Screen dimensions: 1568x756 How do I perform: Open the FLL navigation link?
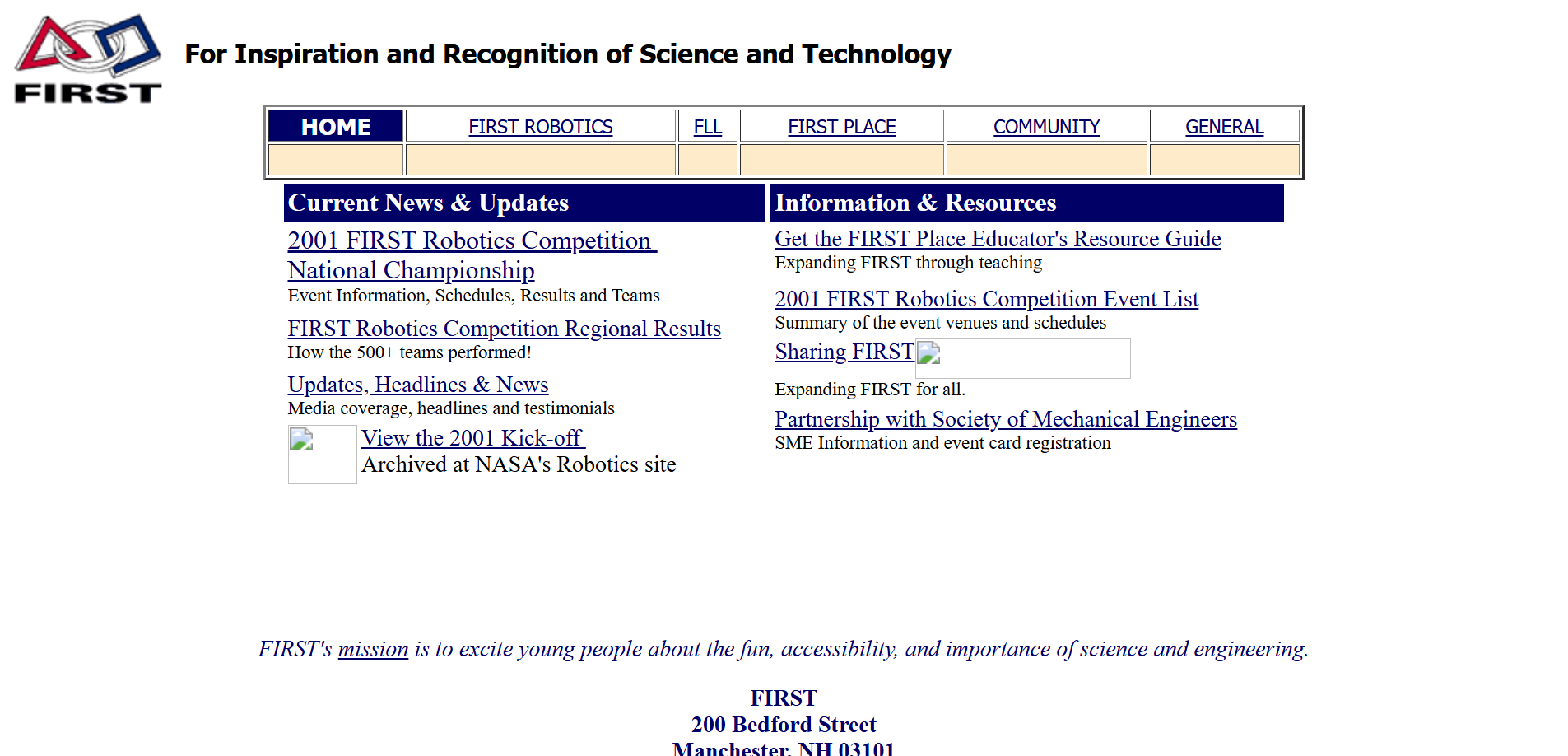tap(707, 127)
